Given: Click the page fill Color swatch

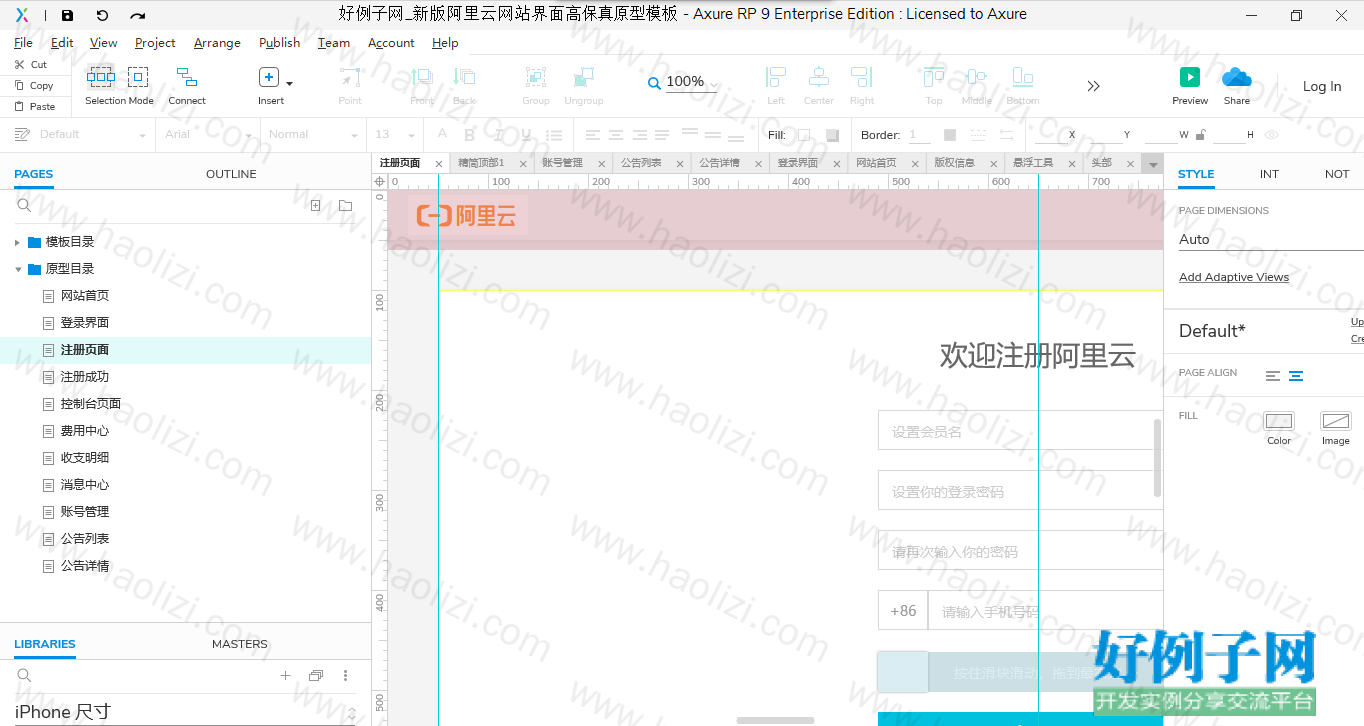Looking at the screenshot, I should pos(1279,421).
